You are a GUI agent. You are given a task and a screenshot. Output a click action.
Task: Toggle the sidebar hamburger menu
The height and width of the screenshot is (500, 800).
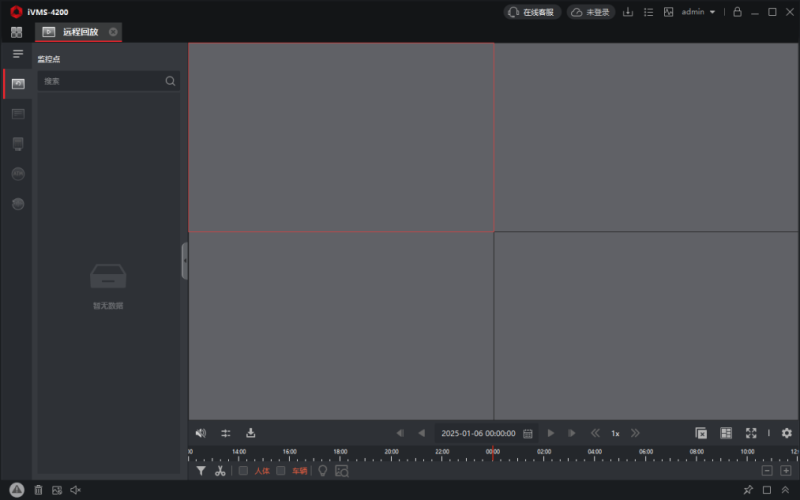click(x=17, y=53)
